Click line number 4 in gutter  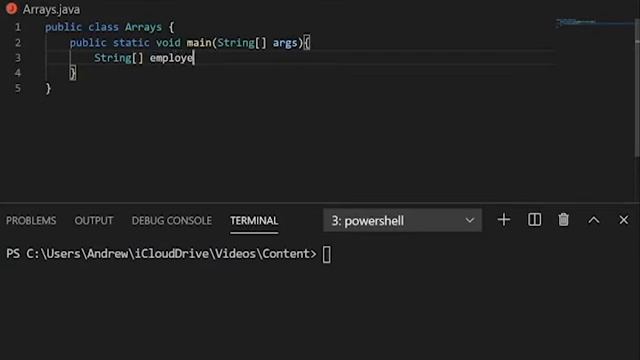(18, 73)
